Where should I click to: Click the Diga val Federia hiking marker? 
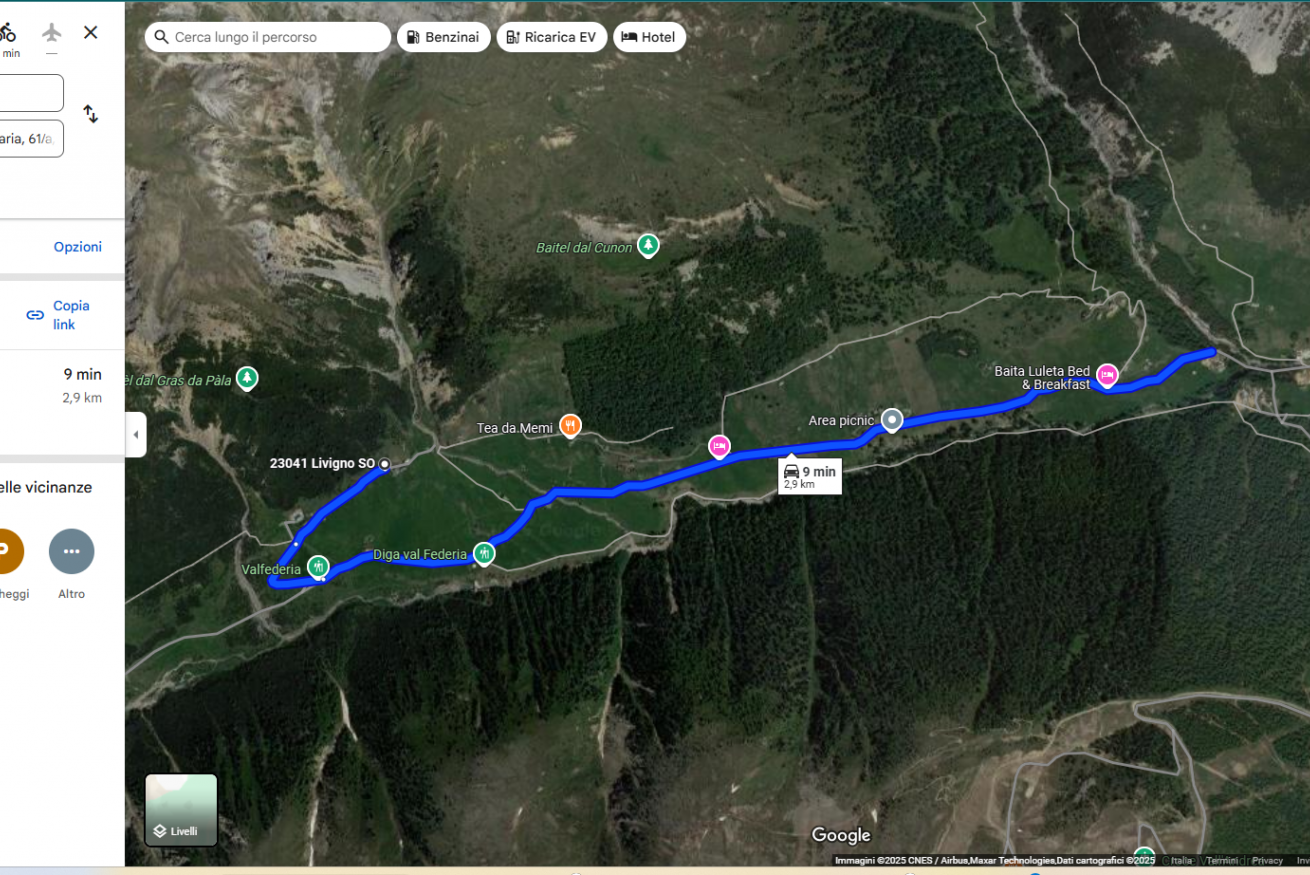[484, 553]
